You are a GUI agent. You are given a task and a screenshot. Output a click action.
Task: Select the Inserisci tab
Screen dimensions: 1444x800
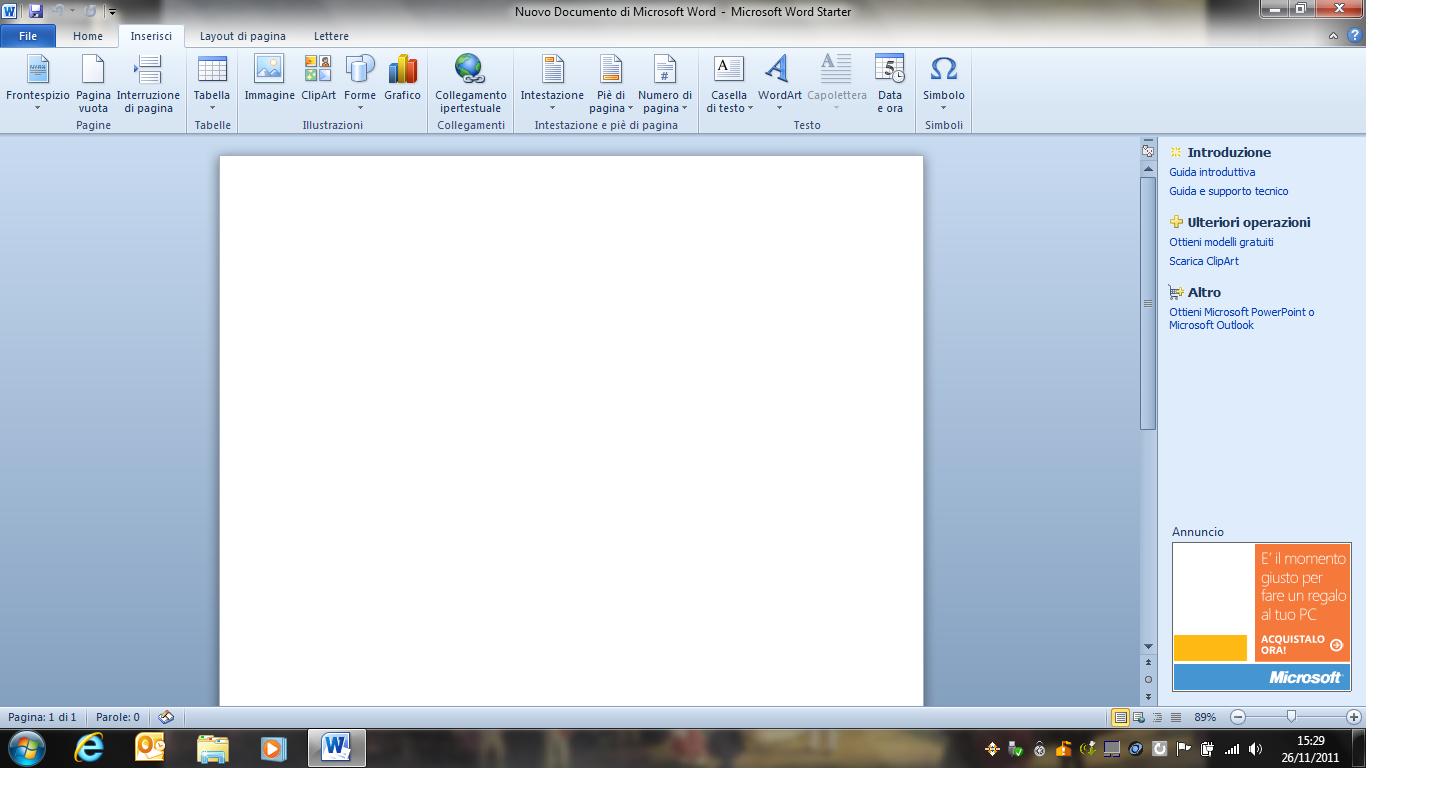coord(151,36)
